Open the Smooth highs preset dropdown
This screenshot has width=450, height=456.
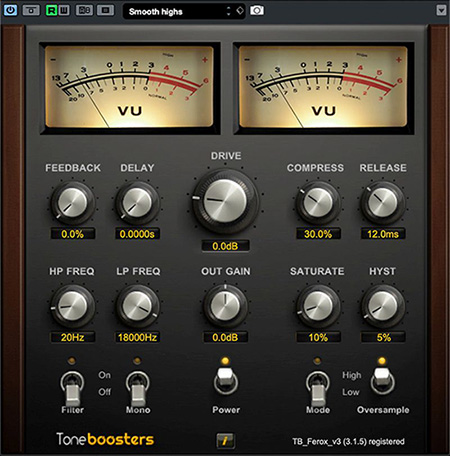pyautogui.click(x=174, y=12)
